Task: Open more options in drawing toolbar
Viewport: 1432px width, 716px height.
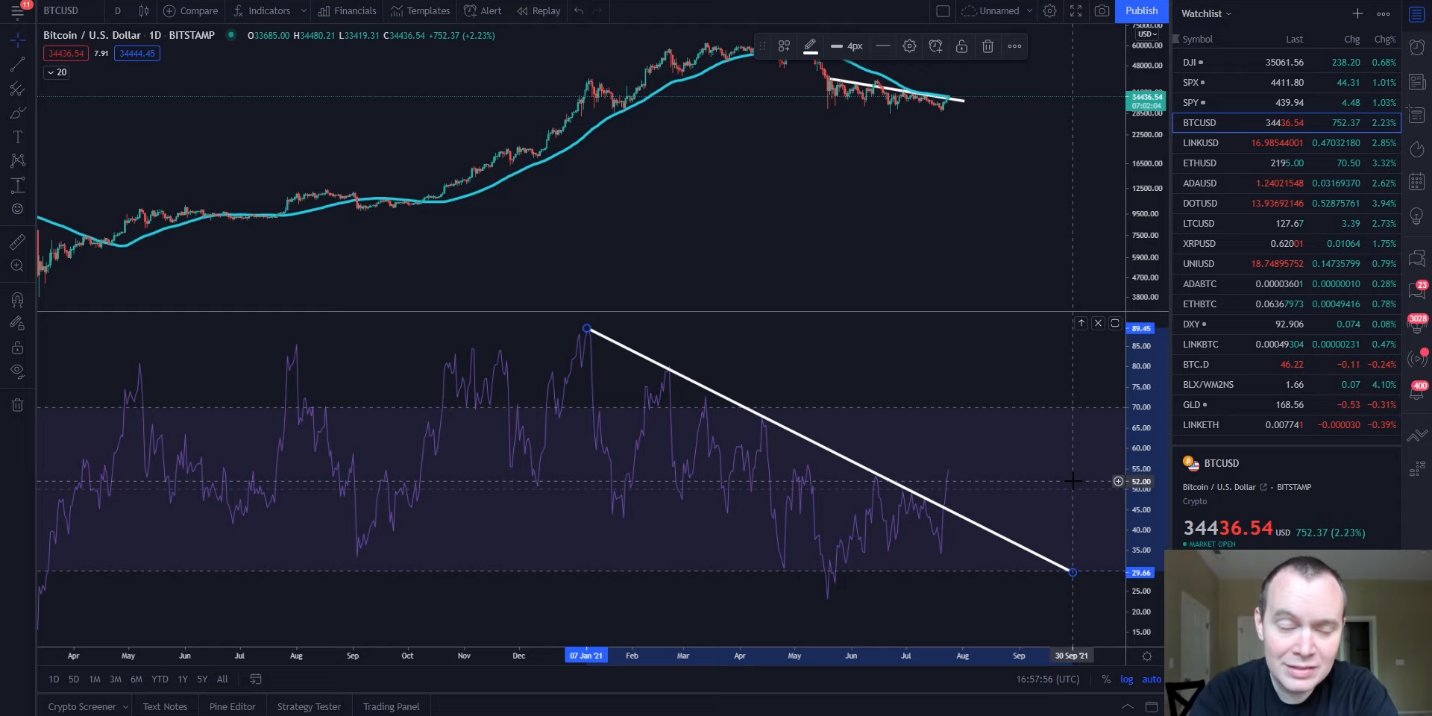Action: pos(1014,46)
